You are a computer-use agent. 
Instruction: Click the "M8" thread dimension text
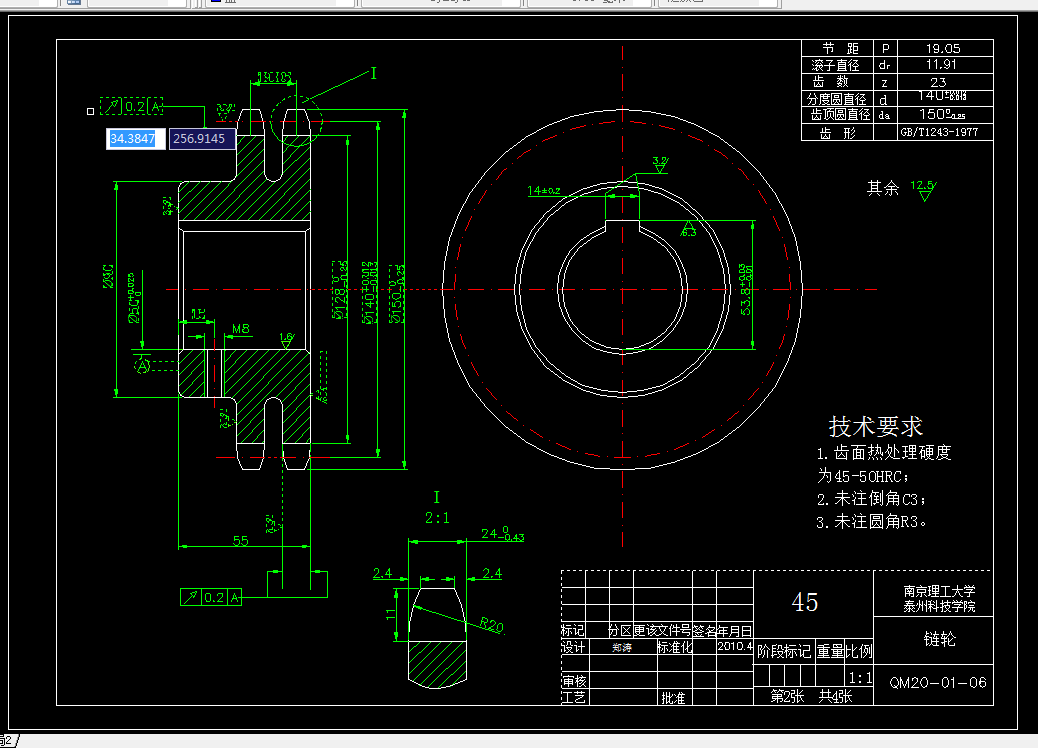(x=241, y=328)
